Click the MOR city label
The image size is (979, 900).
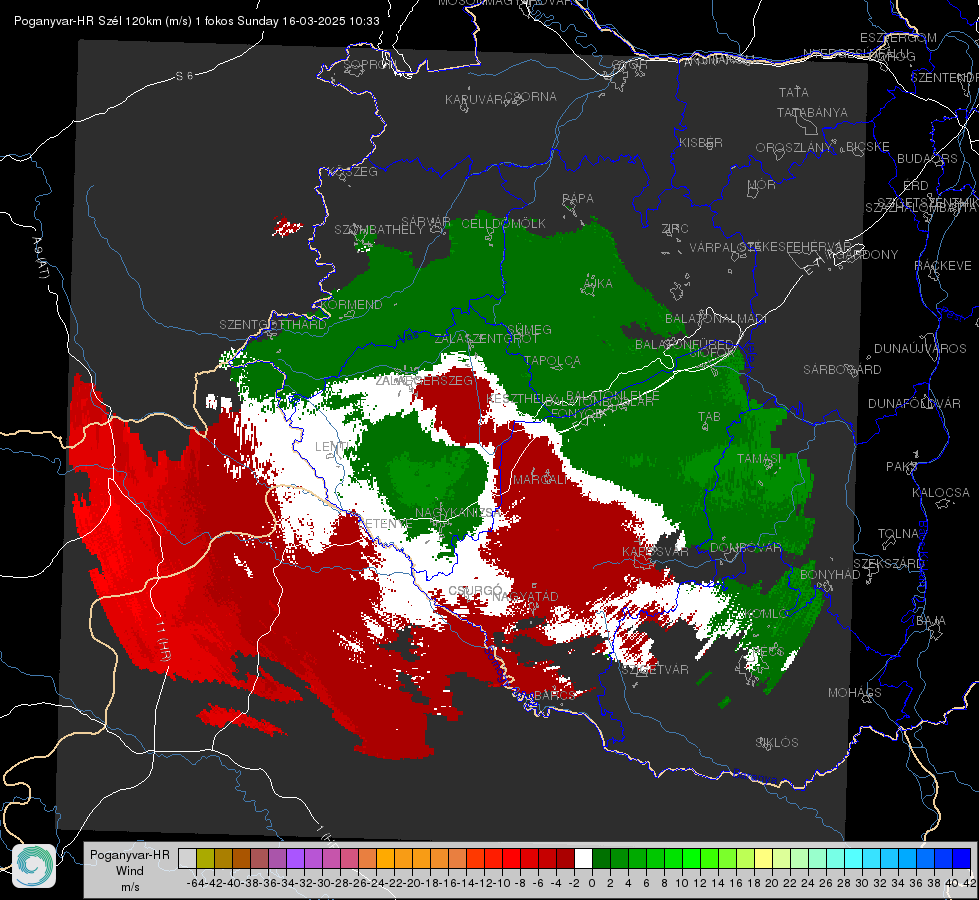762,184
